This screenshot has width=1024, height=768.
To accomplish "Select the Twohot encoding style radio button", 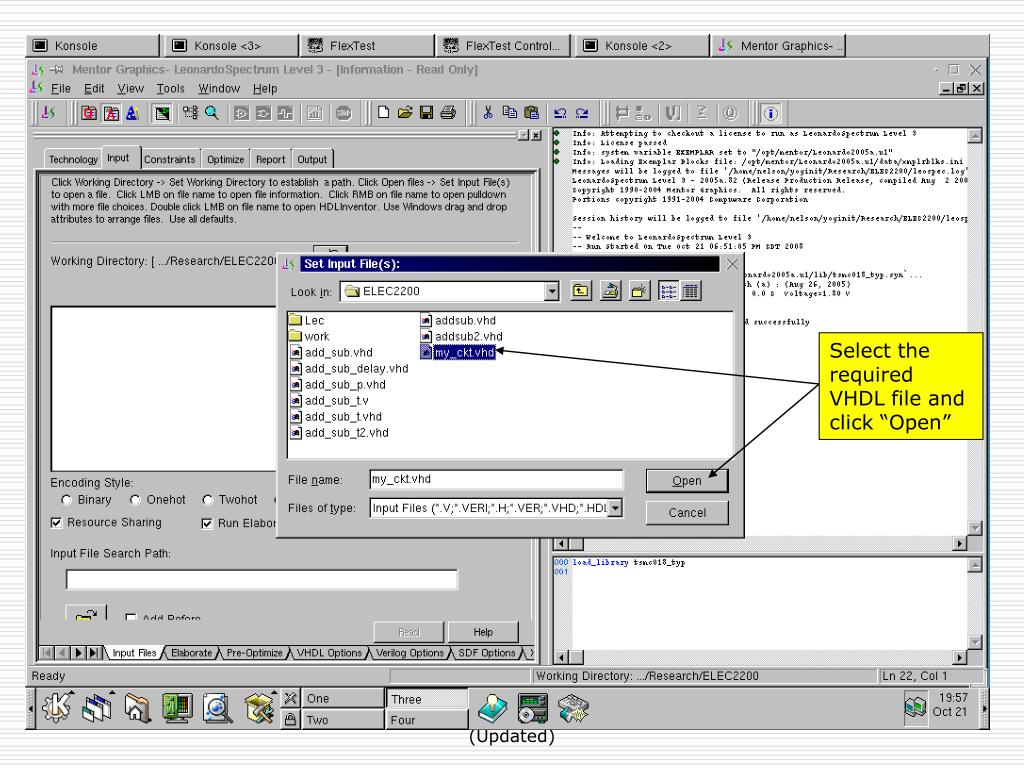I will (208, 500).
